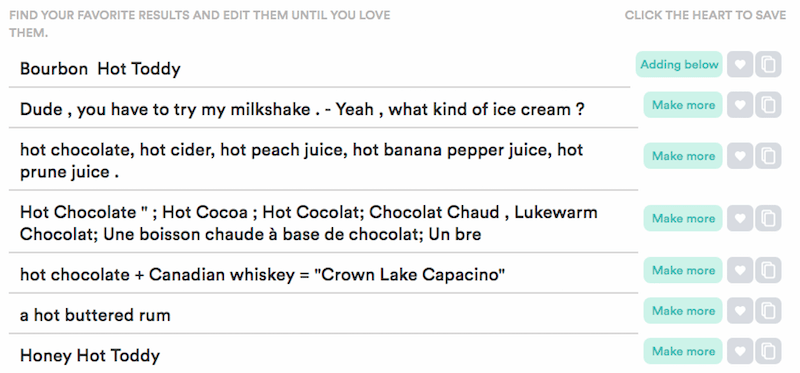The image size is (800, 373).
Task: Copy the Crown Lake Capacino result
Action: (768, 270)
